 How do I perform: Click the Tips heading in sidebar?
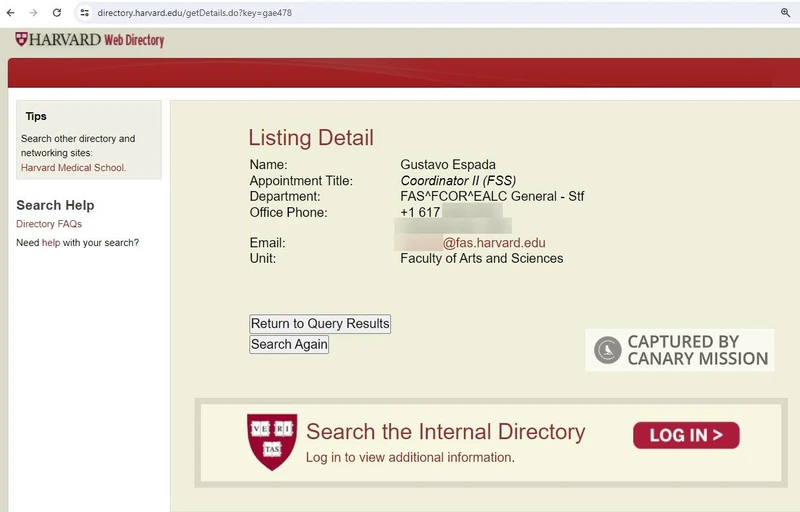click(36, 116)
